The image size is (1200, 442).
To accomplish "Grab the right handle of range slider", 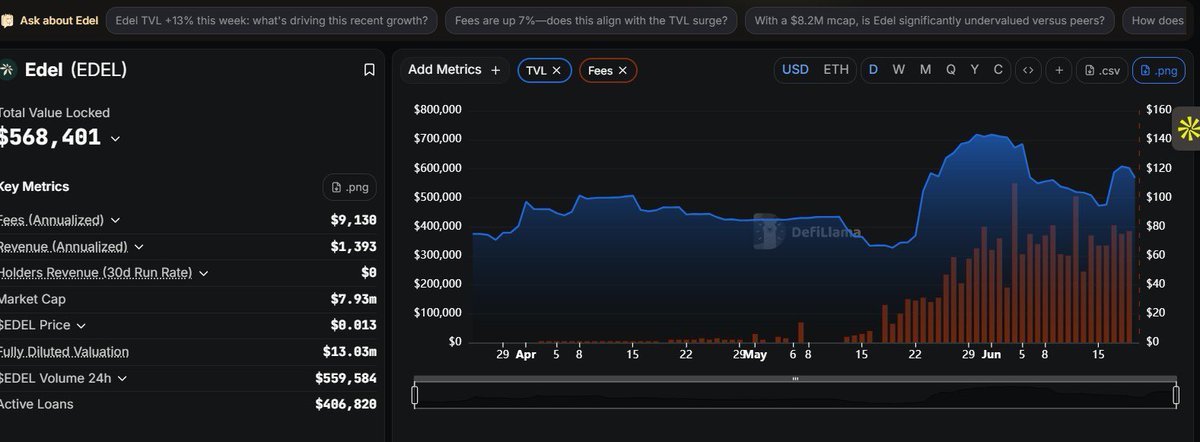I will pyautogui.click(x=1175, y=395).
